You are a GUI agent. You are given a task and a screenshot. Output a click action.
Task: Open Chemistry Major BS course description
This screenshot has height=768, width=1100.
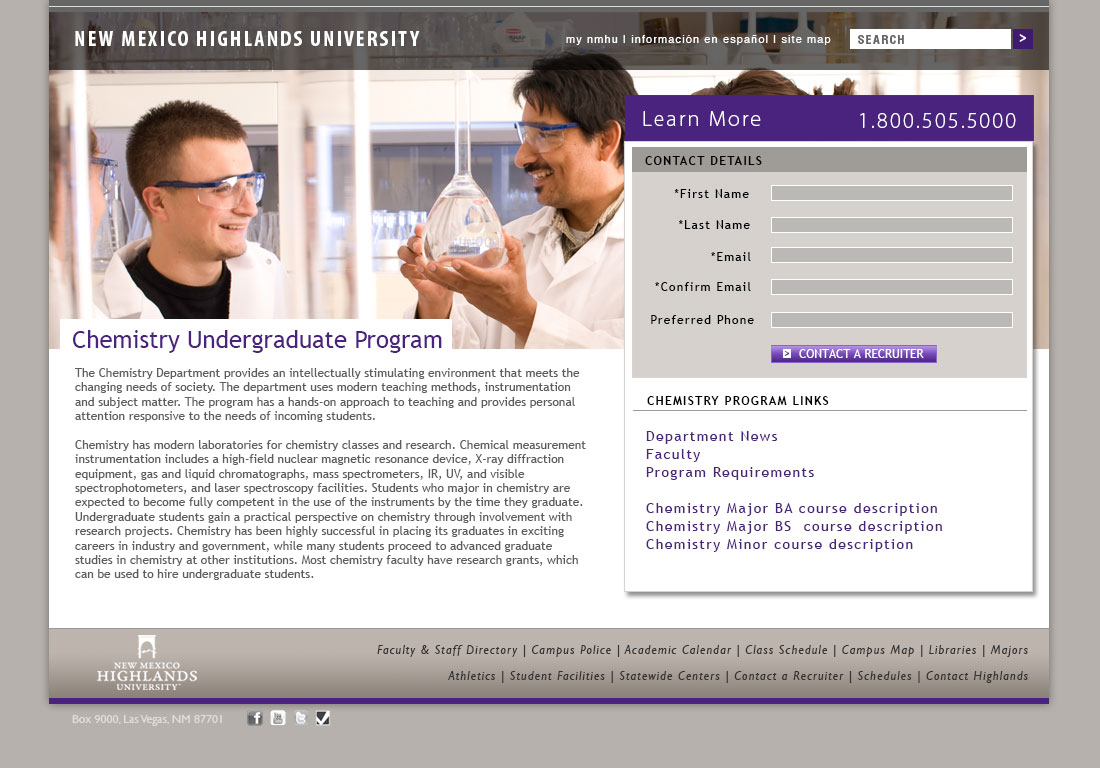pos(794,527)
